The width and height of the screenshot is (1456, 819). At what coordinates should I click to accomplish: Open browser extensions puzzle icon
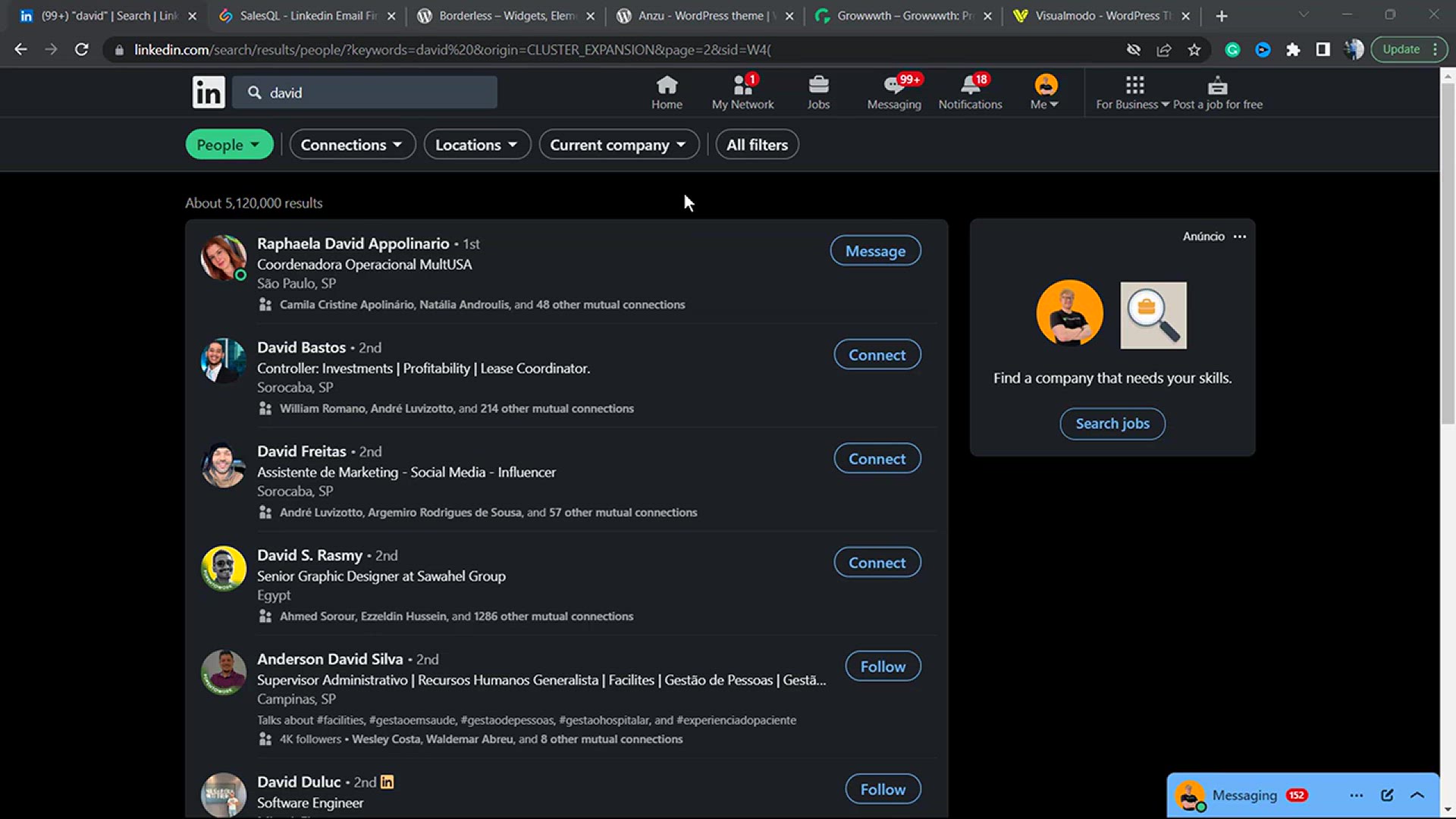pos(1293,49)
